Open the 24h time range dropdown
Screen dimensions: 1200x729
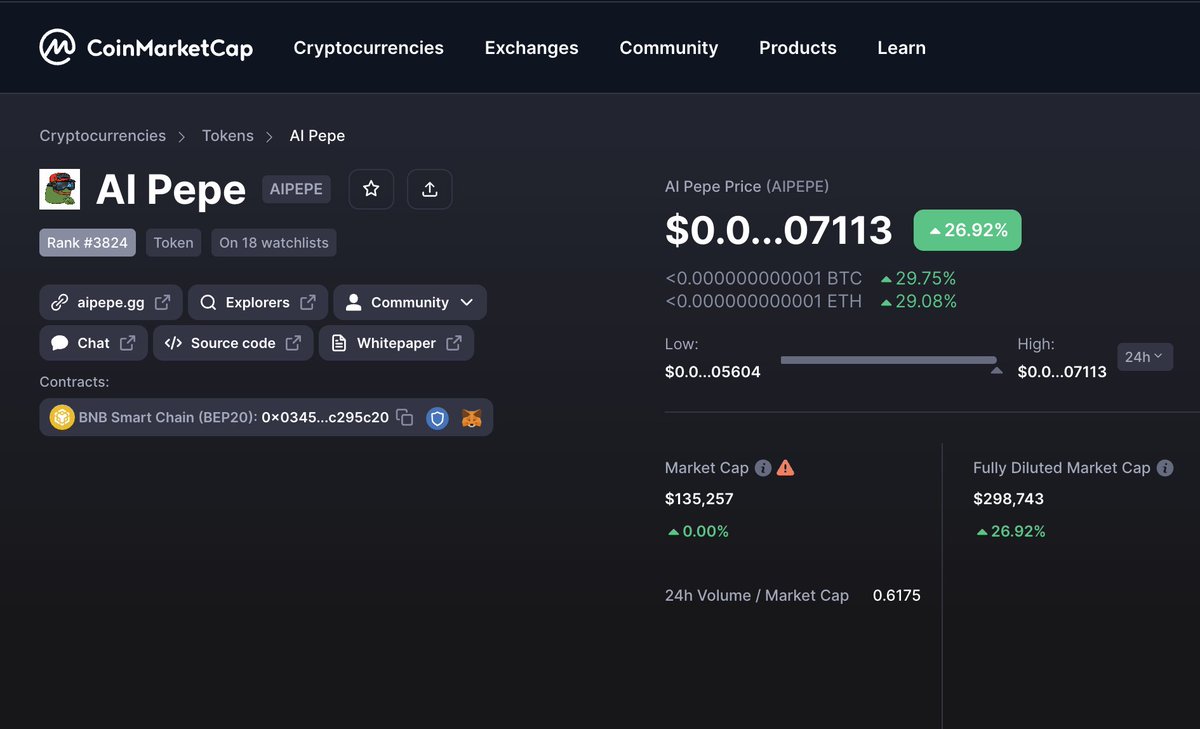tap(1145, 357)
